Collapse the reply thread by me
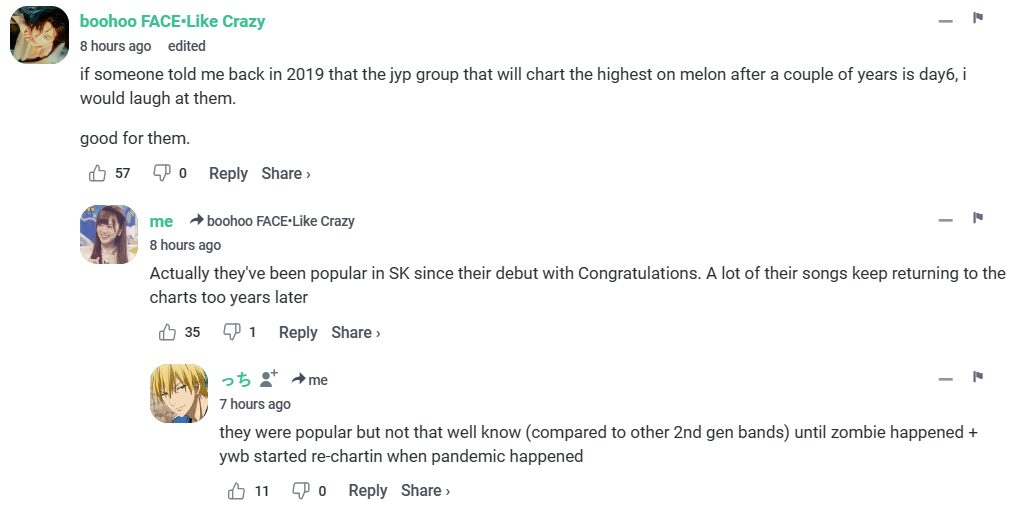This screenshot has height=510, width=1021. (x=945, y=220)
